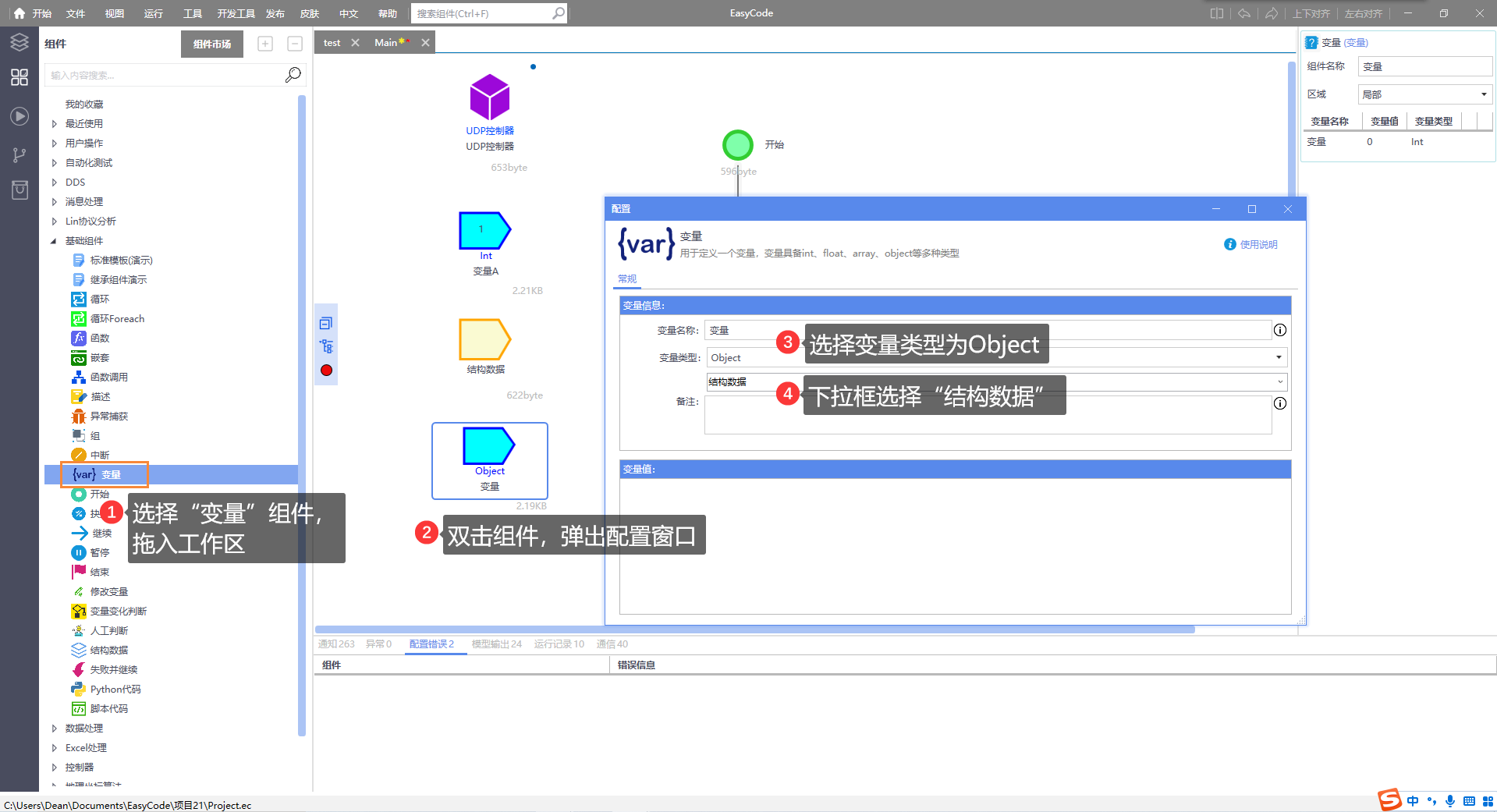Image resolution: width=1497 pixels, height=812 pixels.
Task: Click the Int 变量A node
Action: click(484, 231)
